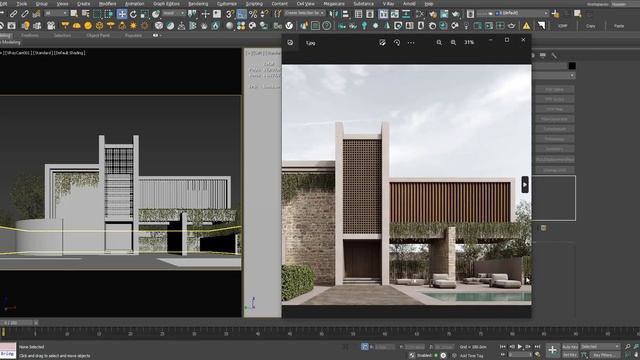Screen dimensions: 640x360
Task: Open modifier list dropdown in command panel
Action: click(554, 76)
